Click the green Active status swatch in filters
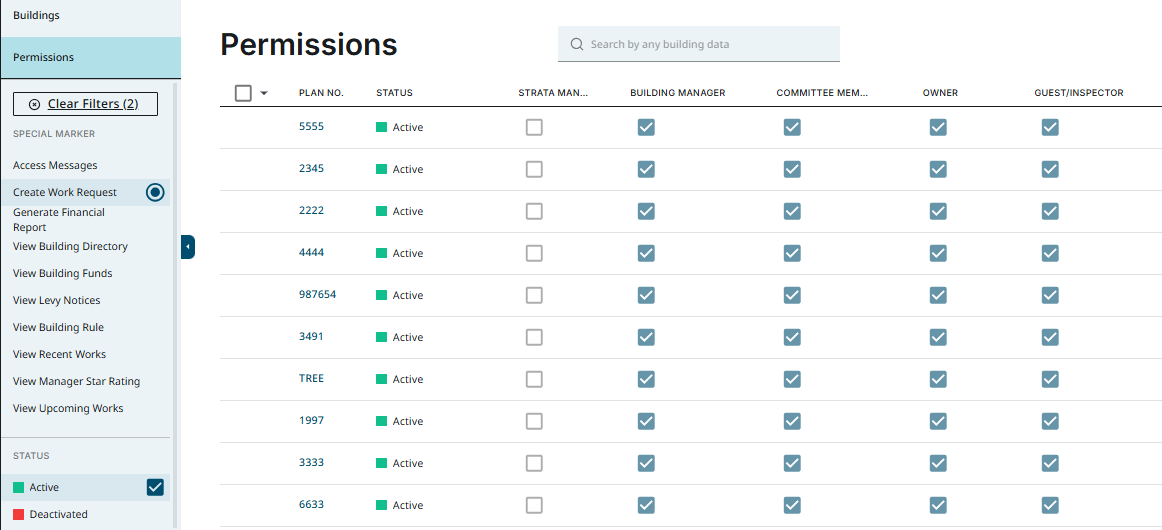This screenshot has width=1162, height=530. (19, 487)
